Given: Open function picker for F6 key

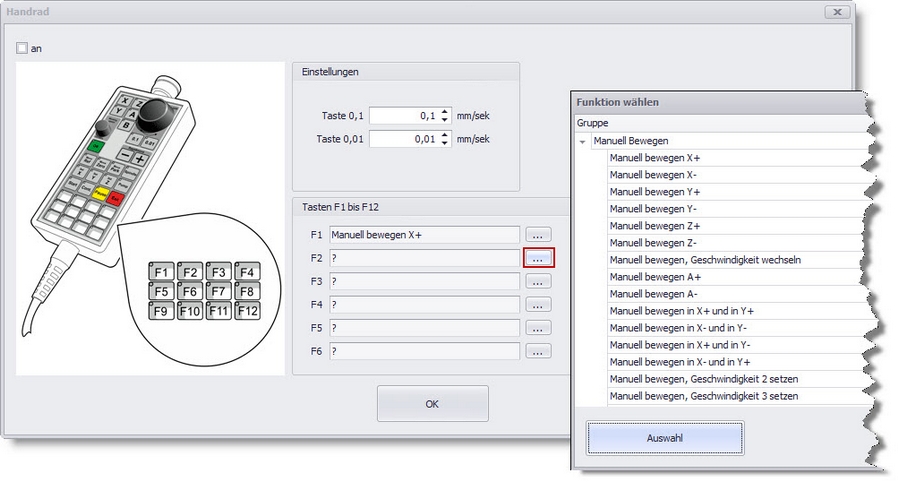Looking at the screenshot, I should tap(539, 351).
